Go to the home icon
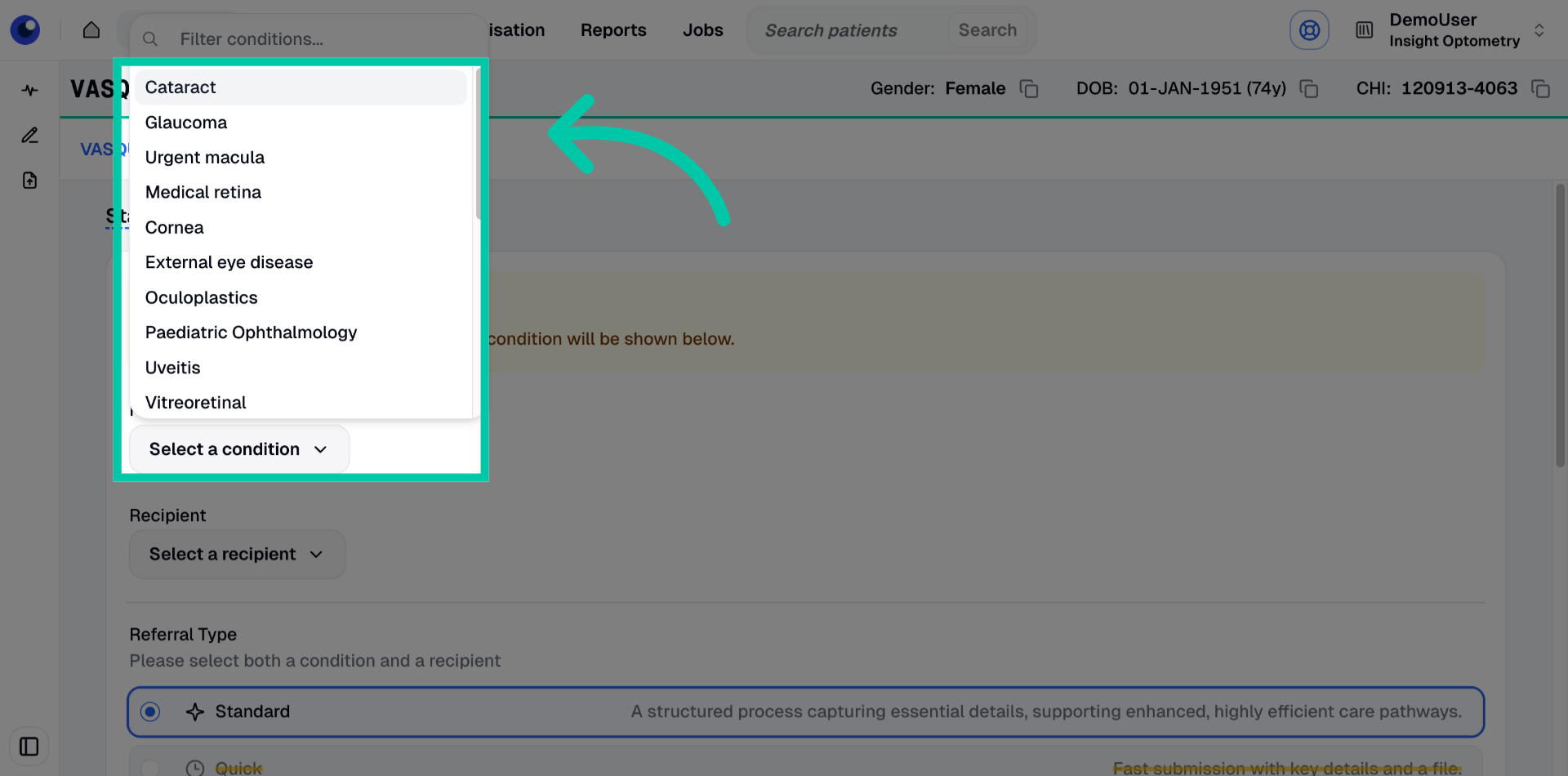Screen dimensions: 1568x776 click(91, 30)
